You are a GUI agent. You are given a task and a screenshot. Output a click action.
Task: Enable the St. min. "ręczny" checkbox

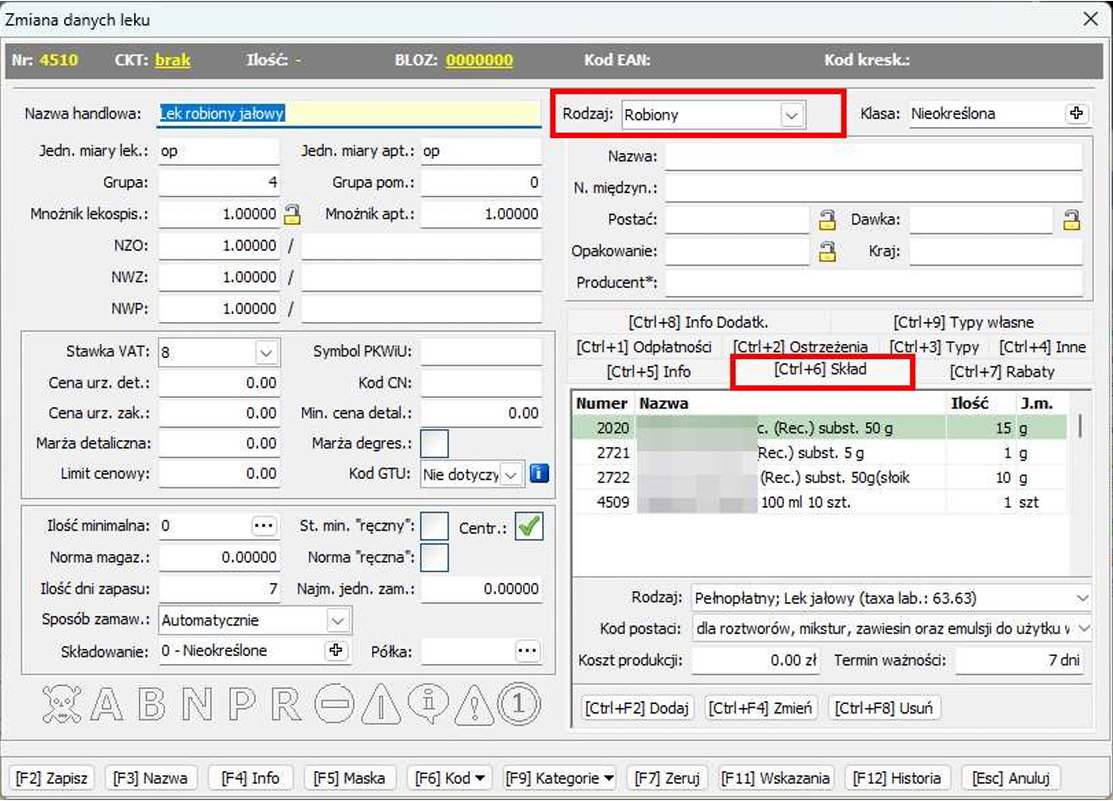click(434, 526)
